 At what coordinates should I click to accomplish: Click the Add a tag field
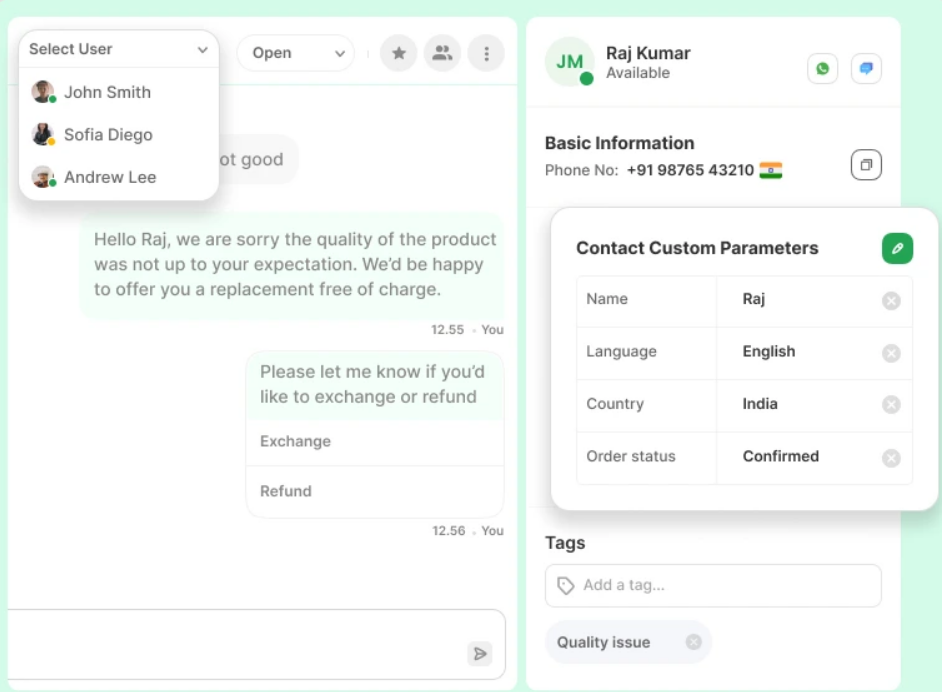[713, 585]
